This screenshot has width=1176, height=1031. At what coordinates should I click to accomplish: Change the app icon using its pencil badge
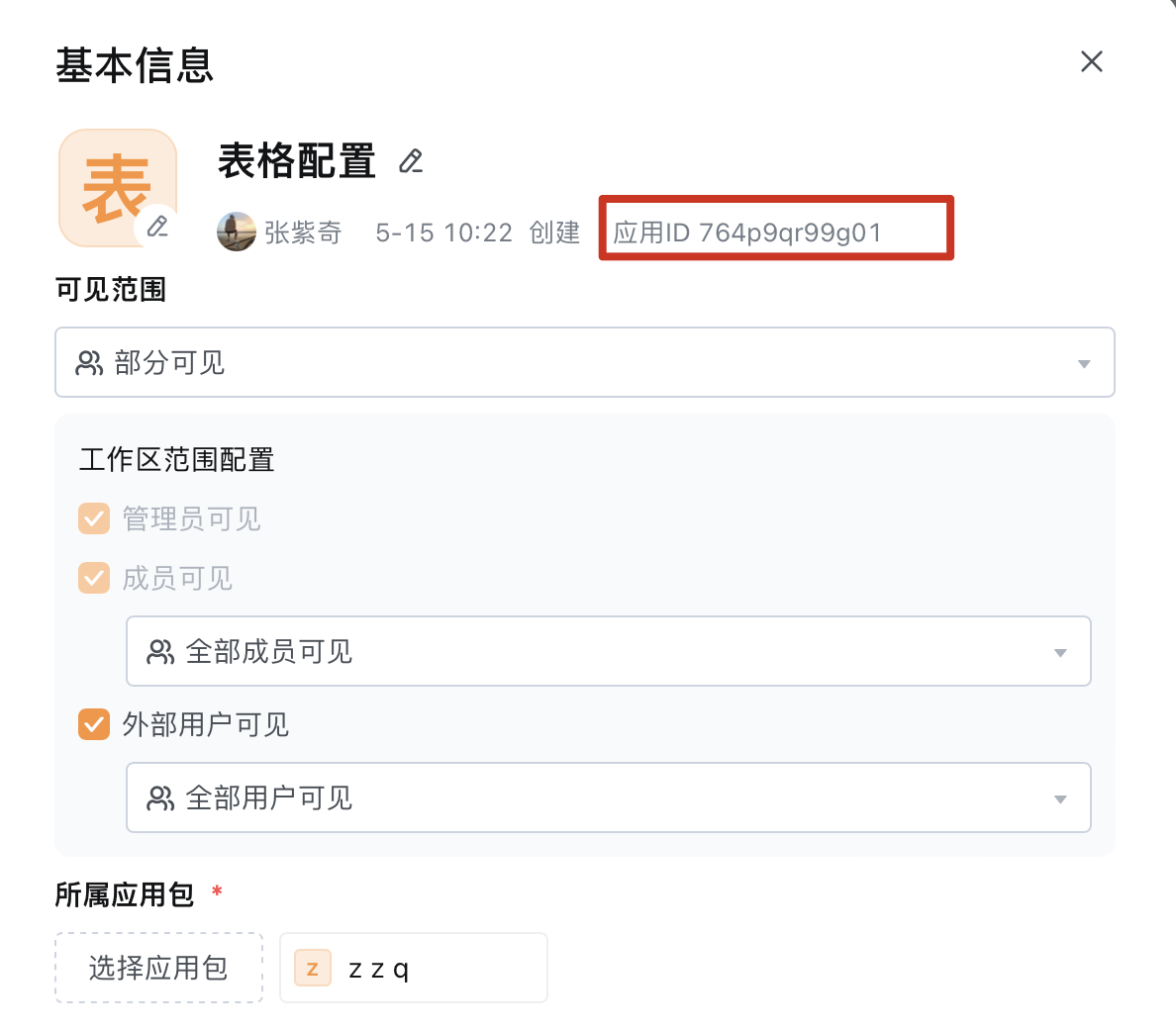(157, 226)
